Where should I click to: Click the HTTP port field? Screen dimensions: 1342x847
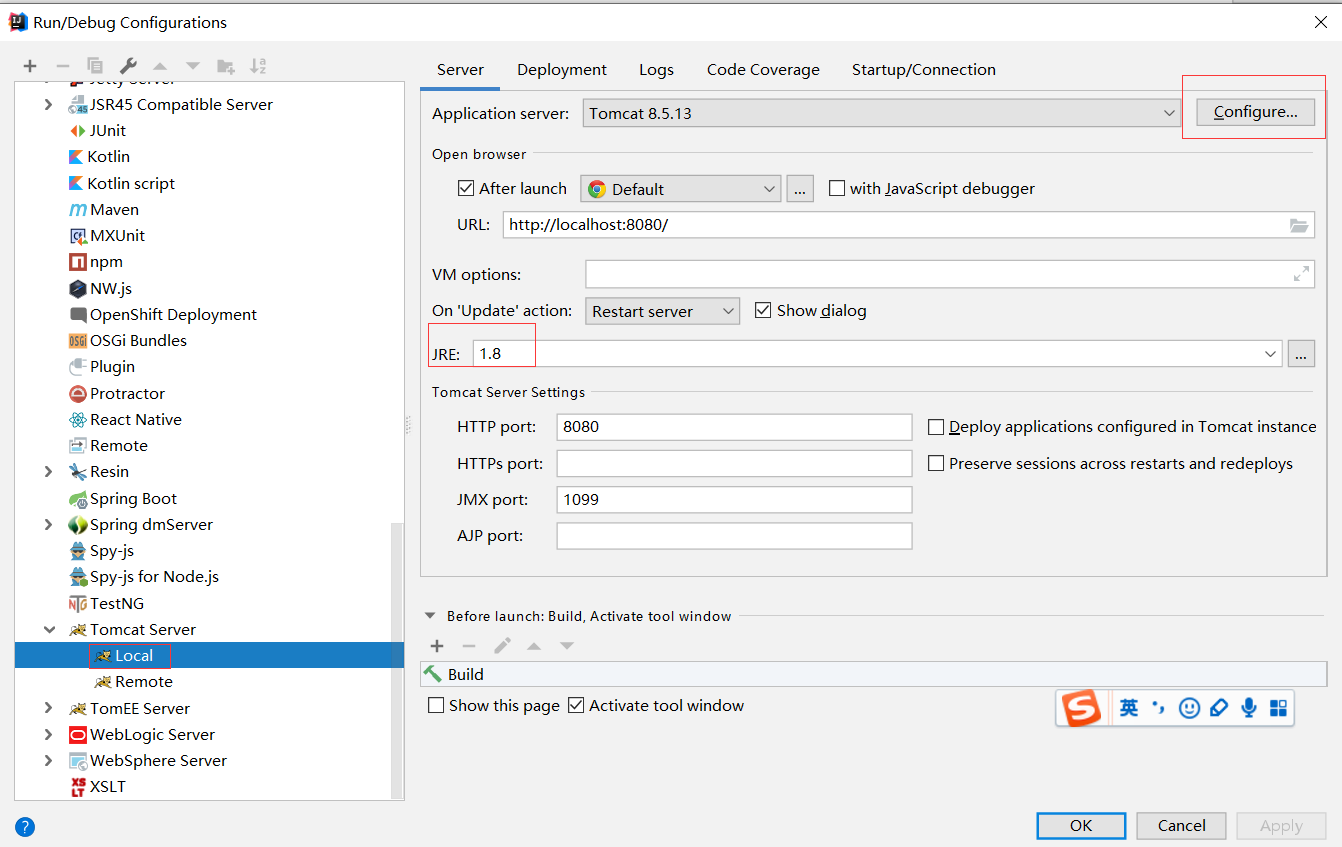tap(734, 427)
